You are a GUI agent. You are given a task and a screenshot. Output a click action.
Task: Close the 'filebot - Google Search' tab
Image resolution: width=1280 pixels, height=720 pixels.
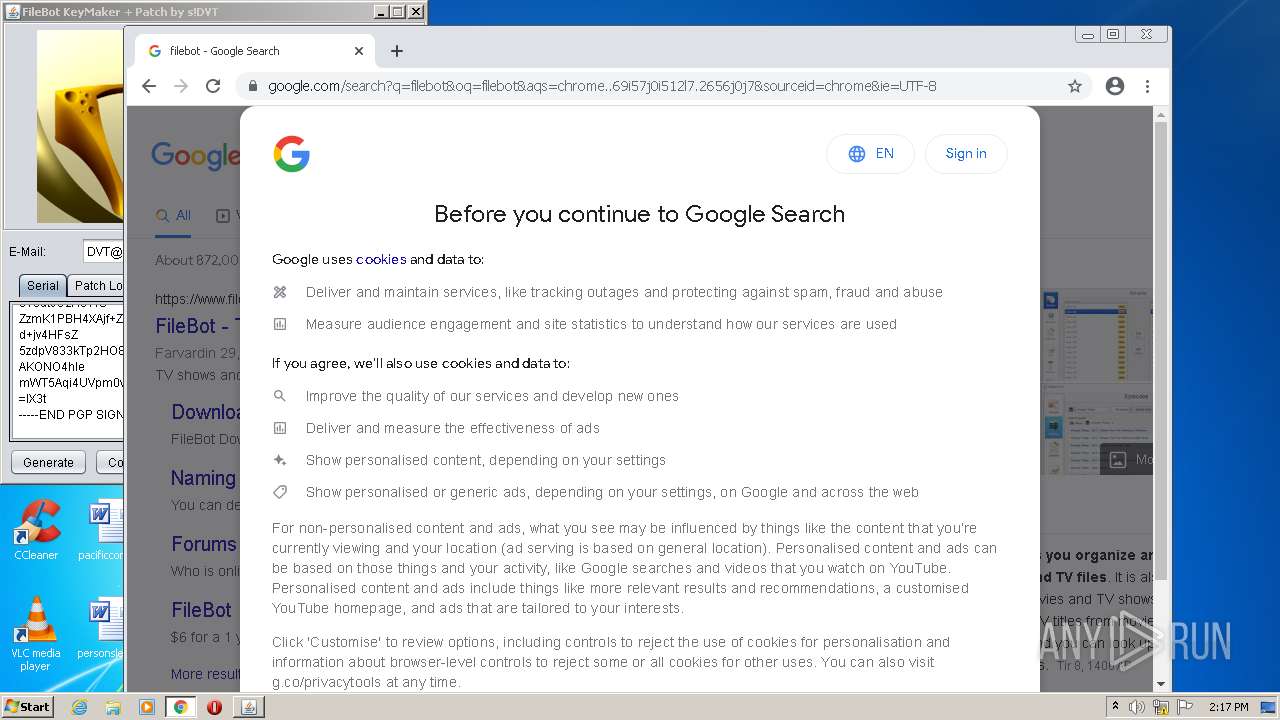tap(359, 51)
